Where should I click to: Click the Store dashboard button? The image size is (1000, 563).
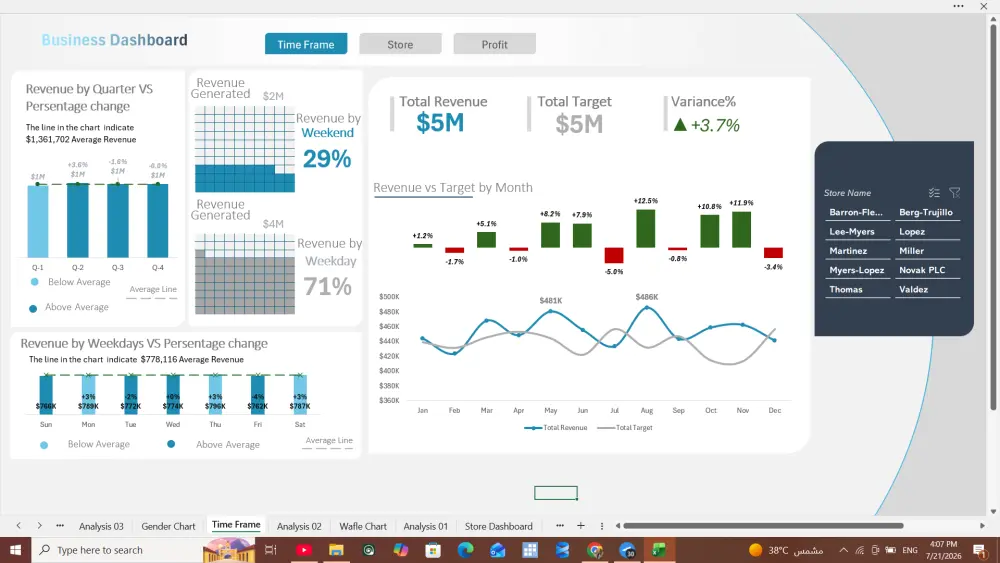click(x=401, y=44)
